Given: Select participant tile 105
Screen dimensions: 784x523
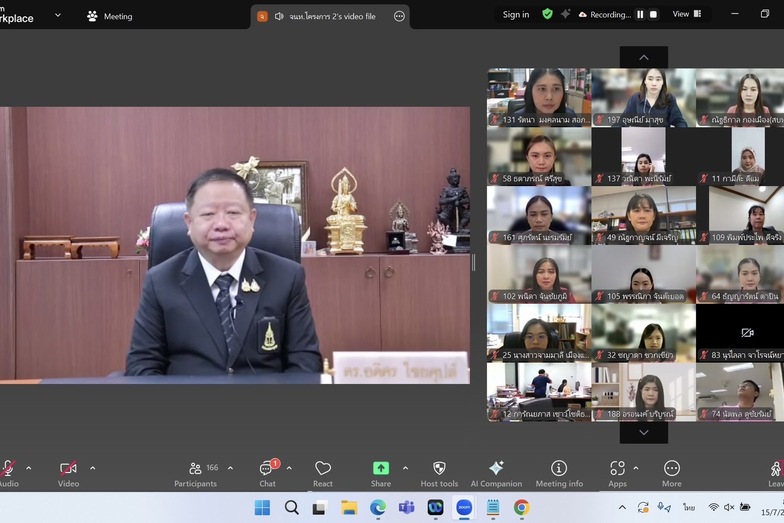Looking at the screenshot, I should (644, 274).
